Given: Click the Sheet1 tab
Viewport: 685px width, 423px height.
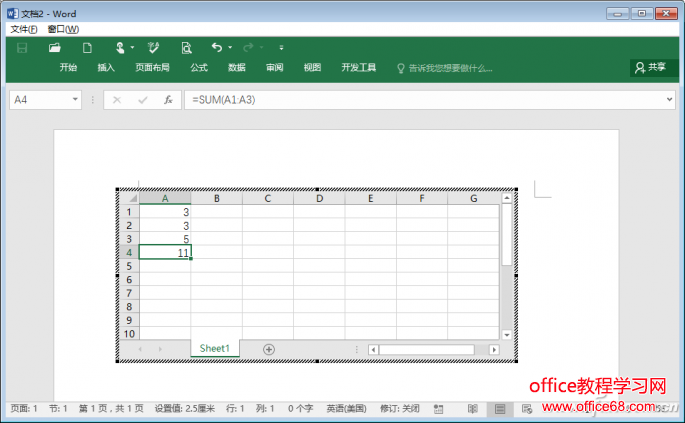Looking at the screenshot, I should (x=214, y=348).
